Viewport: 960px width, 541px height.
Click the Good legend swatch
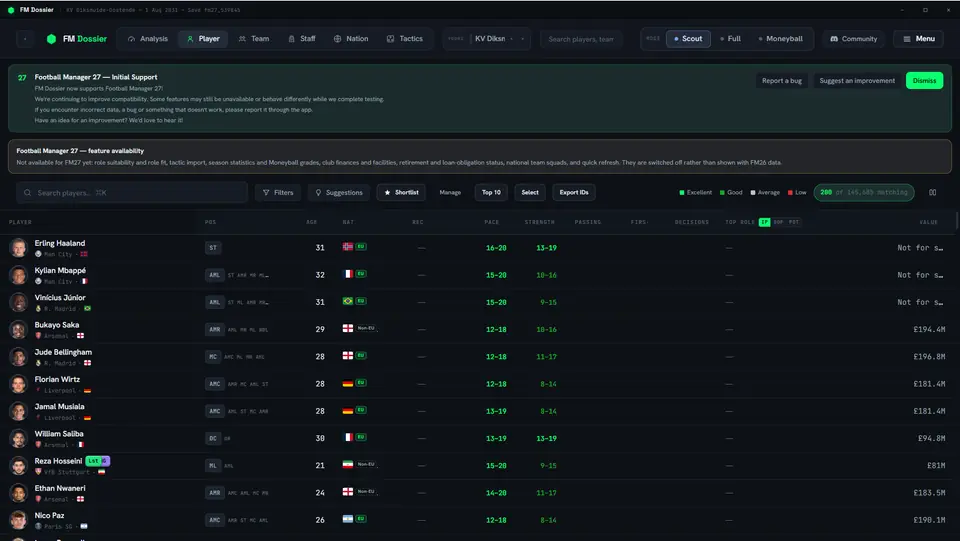pyautogui.click(x=722, y=192)
